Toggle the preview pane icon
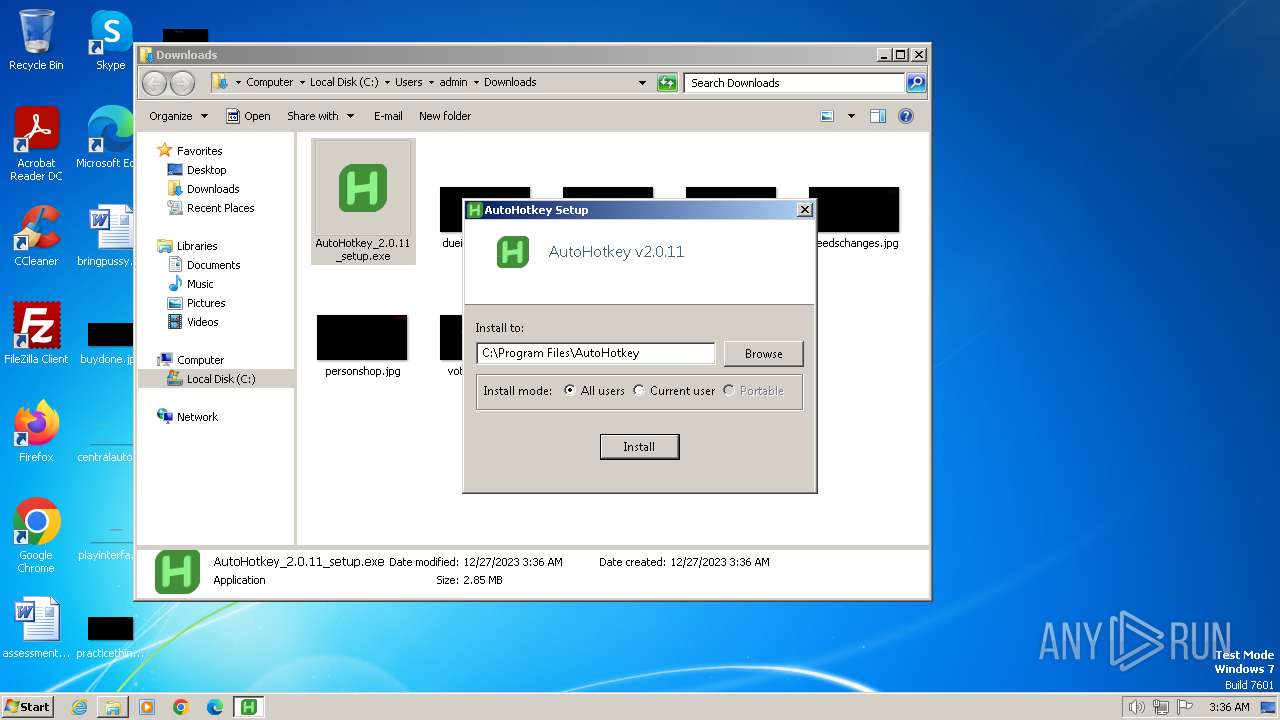 (x=878, y=116)
